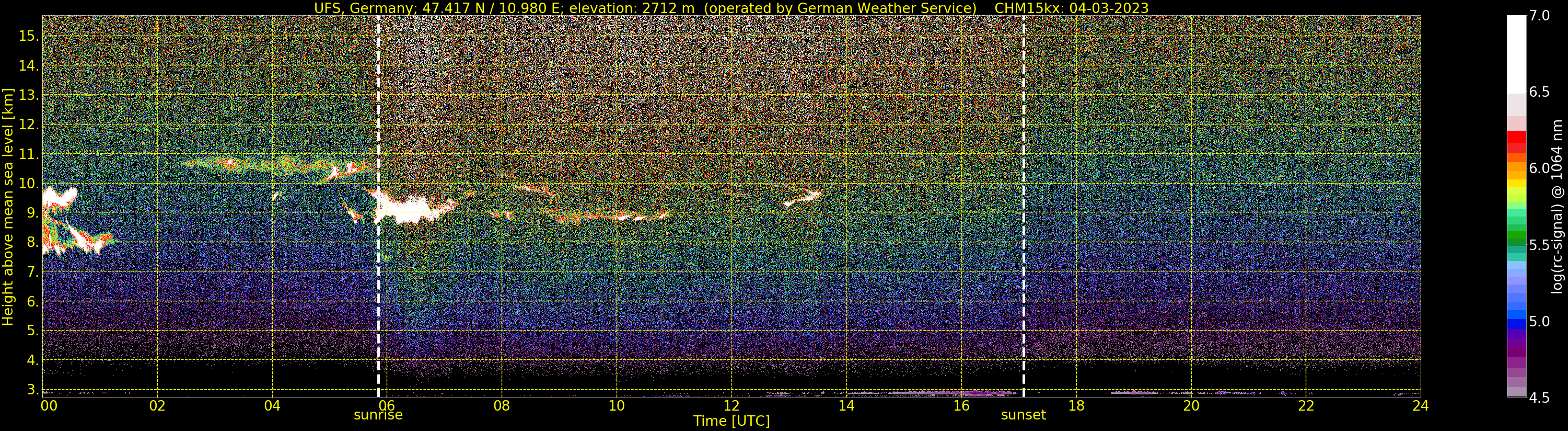Click the time axis tick "22"
Screen dimensions: 1568x431
[x=1306, y=405]
